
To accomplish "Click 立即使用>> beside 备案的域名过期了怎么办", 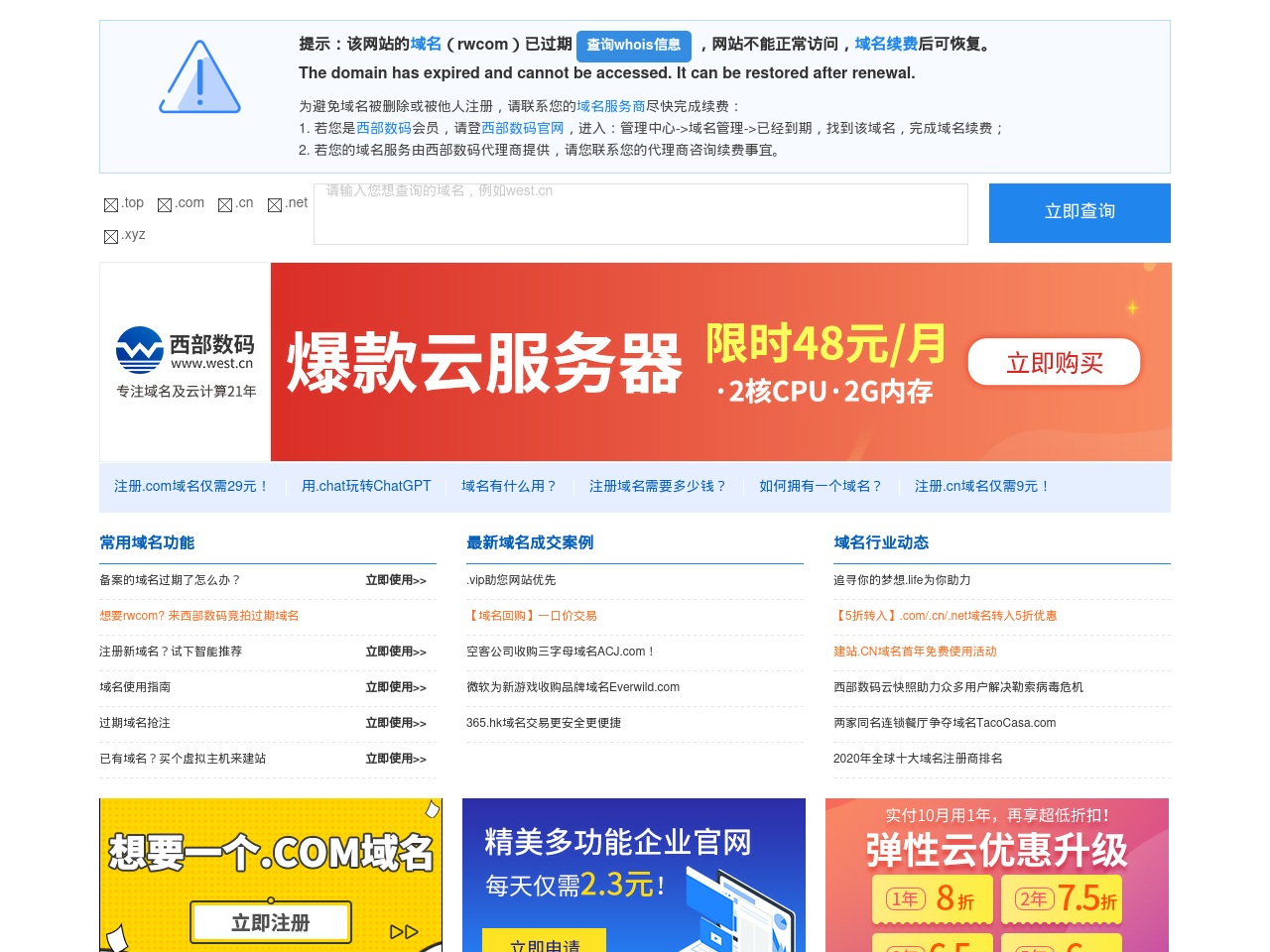I will click(x=396, y=580).
